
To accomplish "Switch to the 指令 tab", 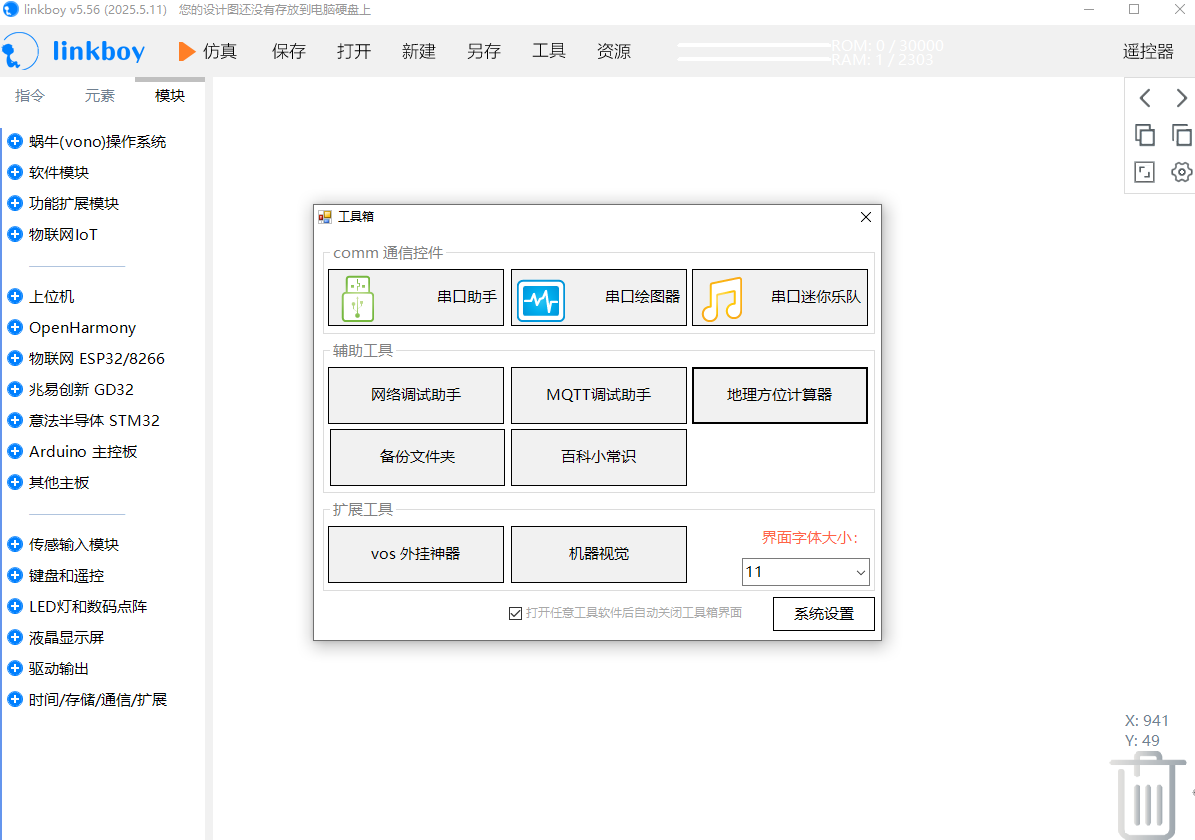I will [30, 96].
